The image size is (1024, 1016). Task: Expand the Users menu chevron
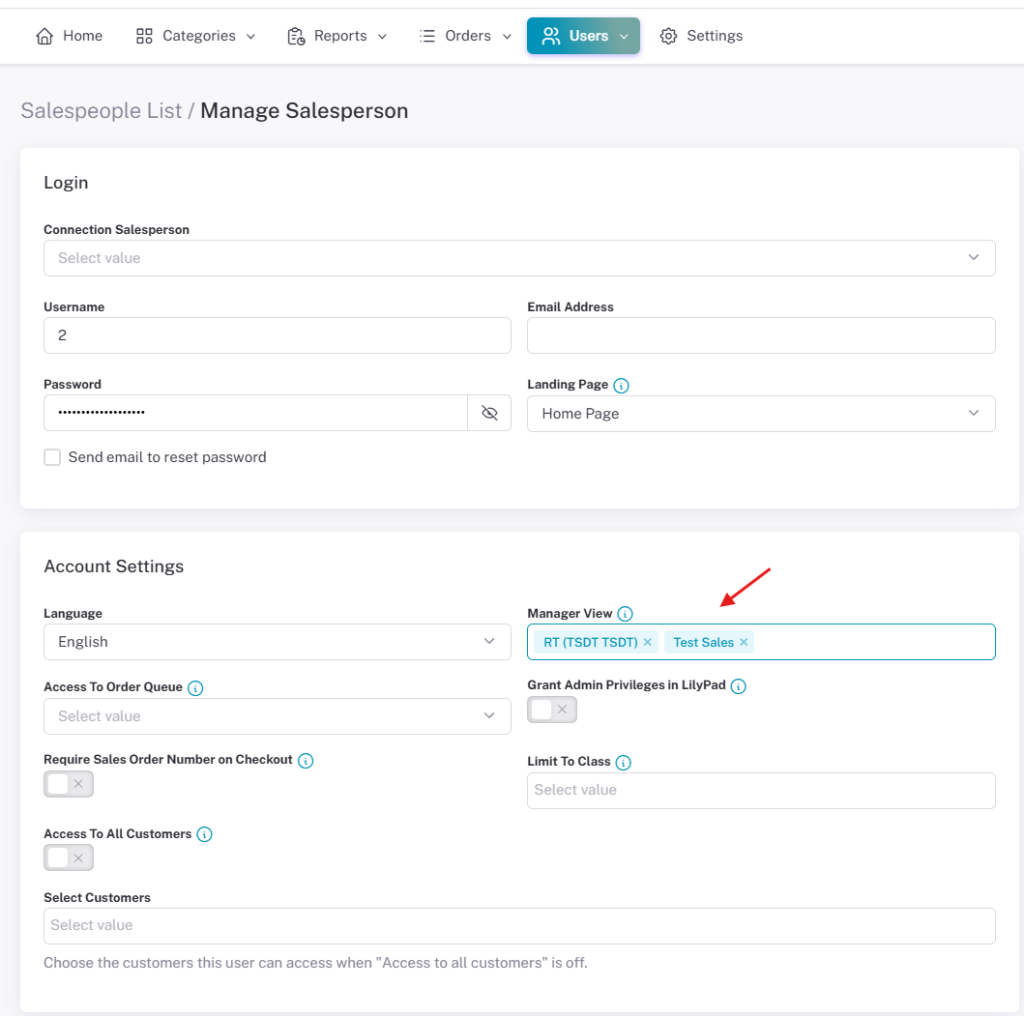[624, 37]
